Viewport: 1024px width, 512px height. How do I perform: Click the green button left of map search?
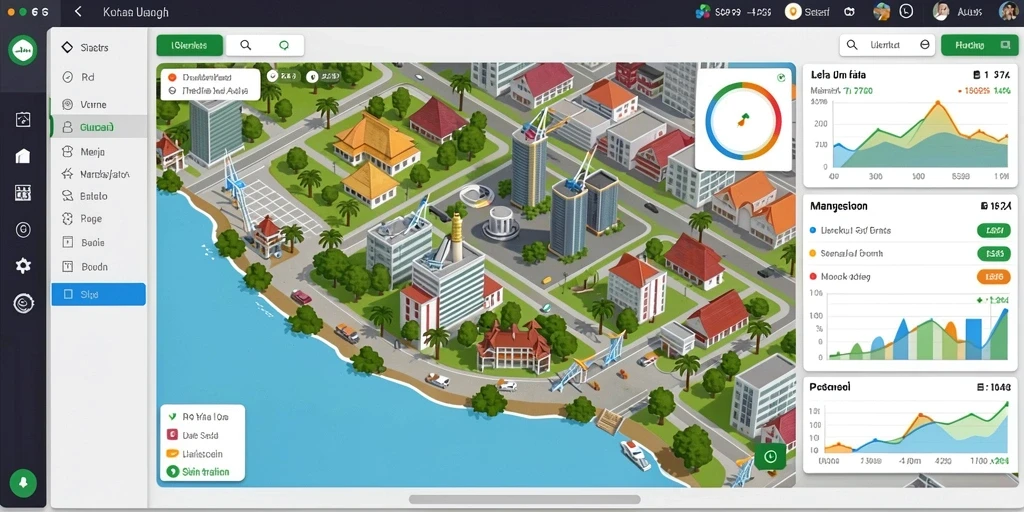189,45
